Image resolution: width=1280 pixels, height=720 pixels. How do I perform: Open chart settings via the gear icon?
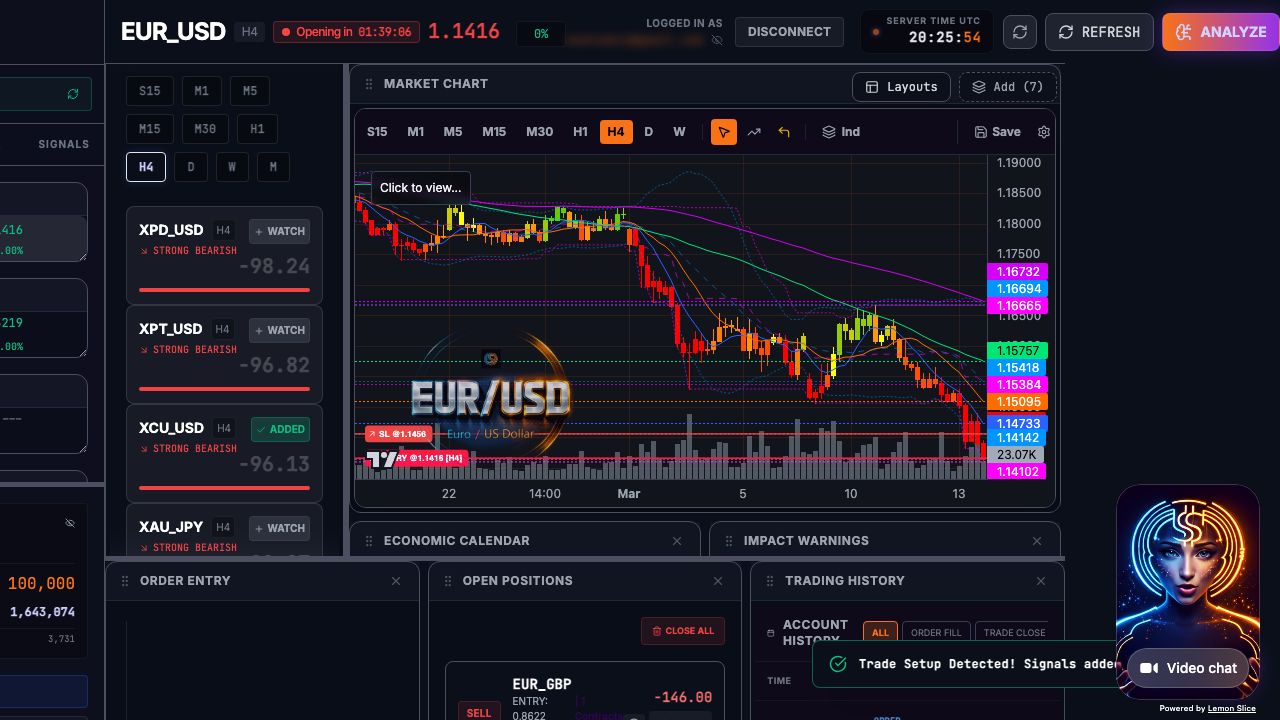pos(1043,131)
